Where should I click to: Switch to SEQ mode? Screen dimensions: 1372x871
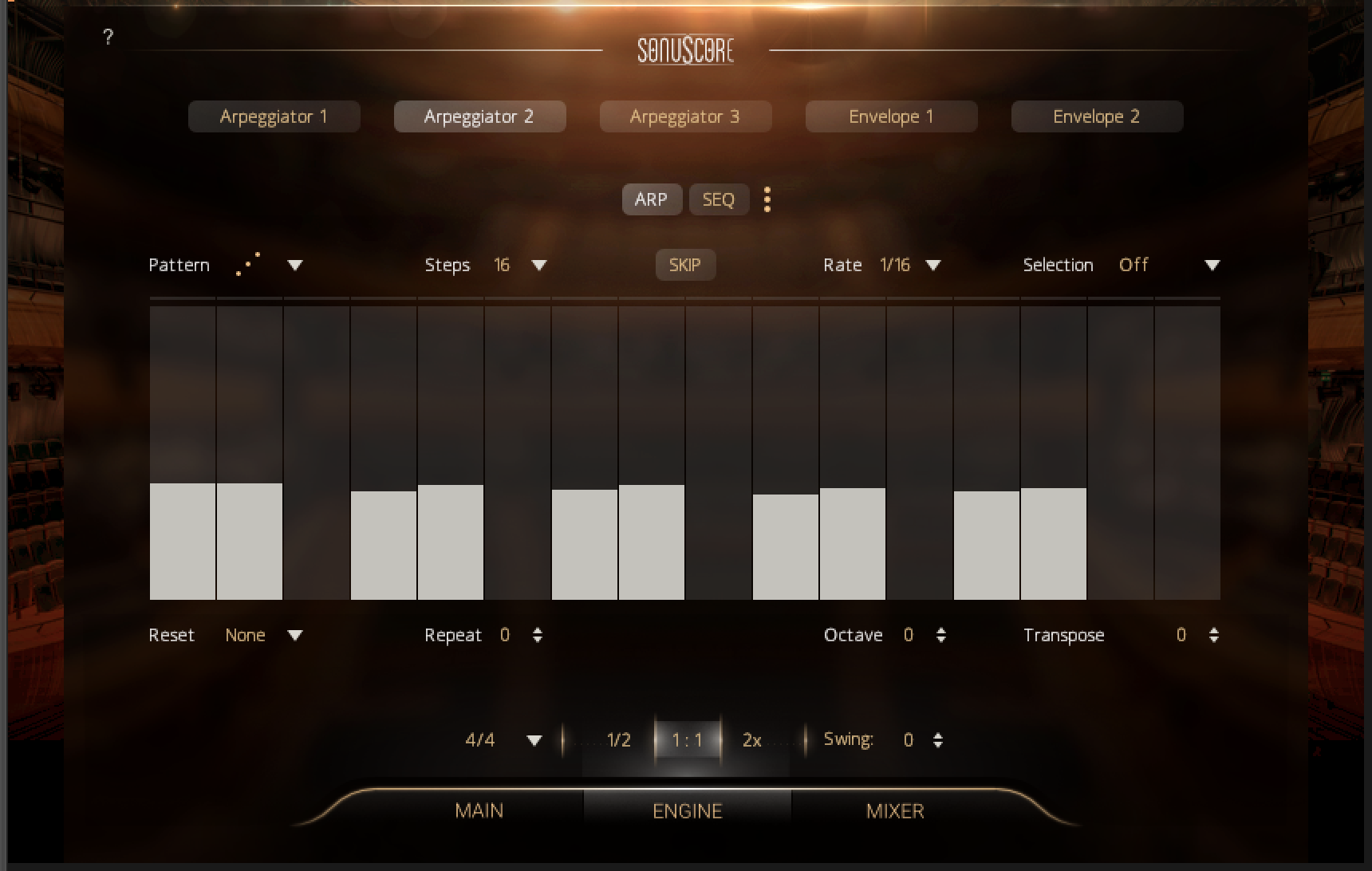click(x=718, y=199)
